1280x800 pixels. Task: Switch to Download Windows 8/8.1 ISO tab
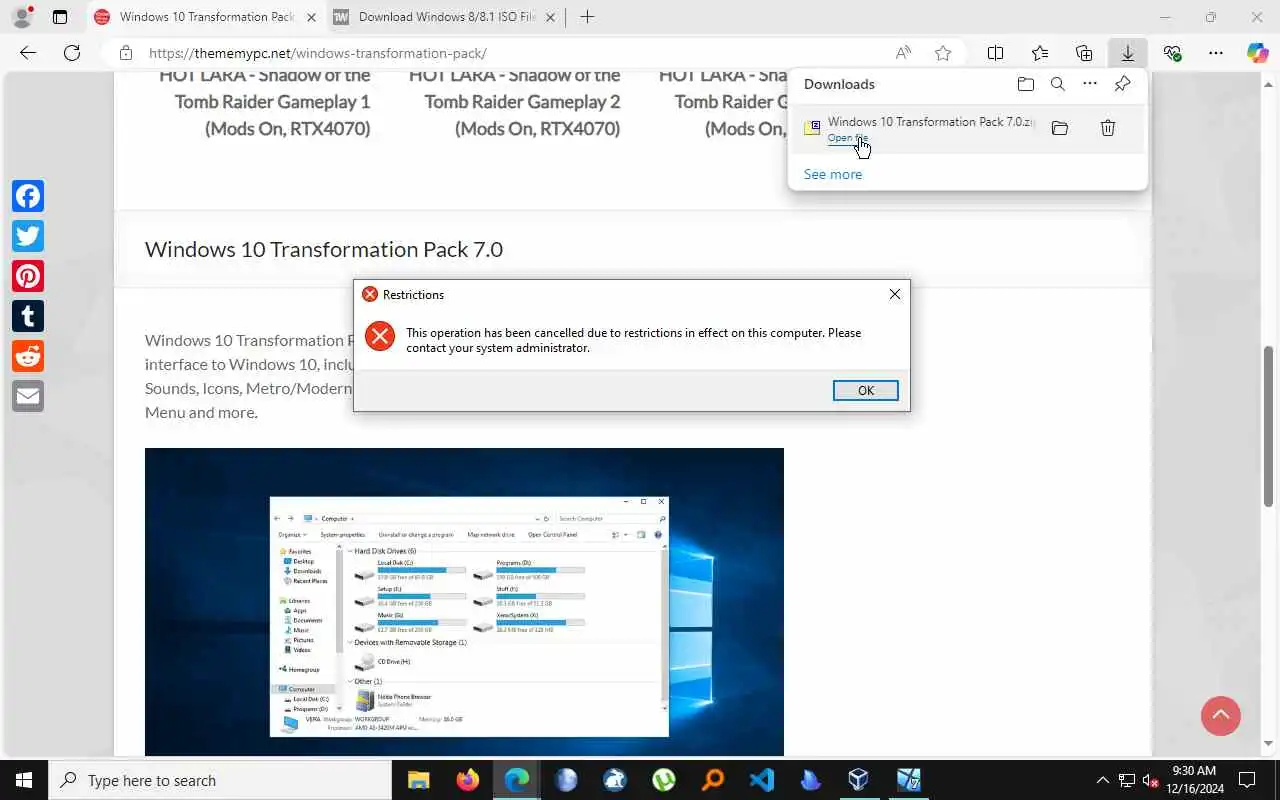[x=447, y=17]
